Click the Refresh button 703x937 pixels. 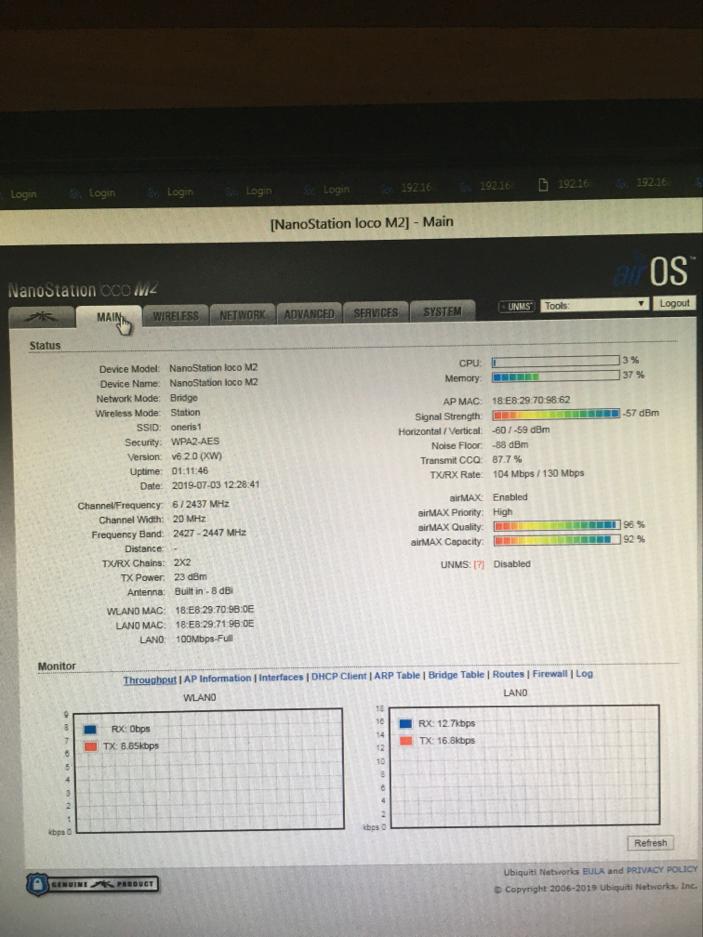pyautogui.click(x=650, y=843)
